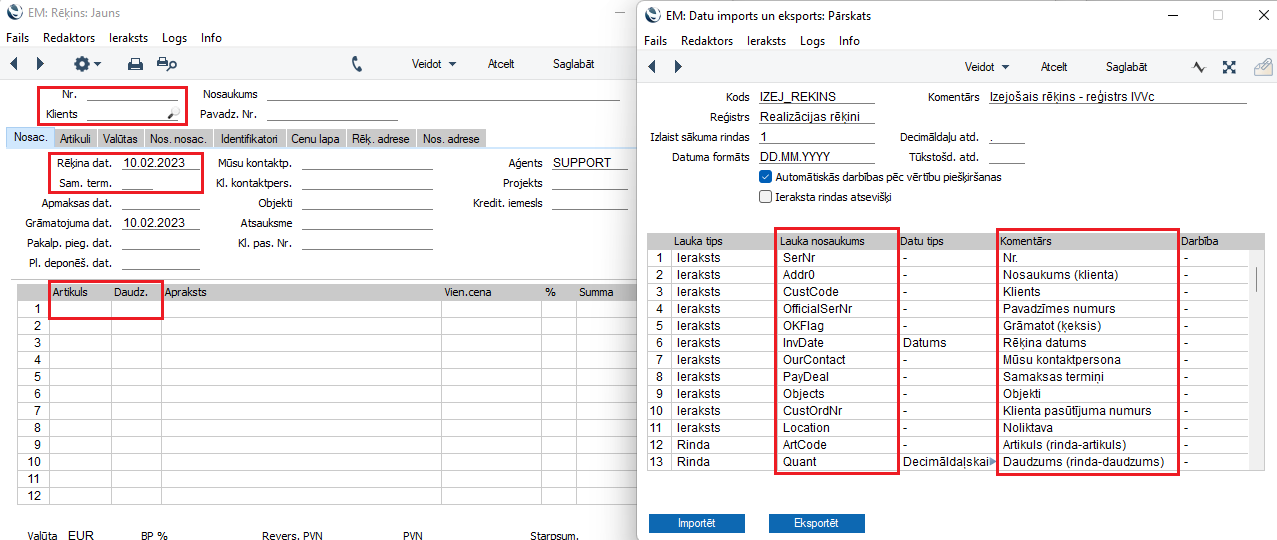1277x540 pixels.
Task: Expand Veidot dropdown in import/export window
Action: (x=986, y=67)
